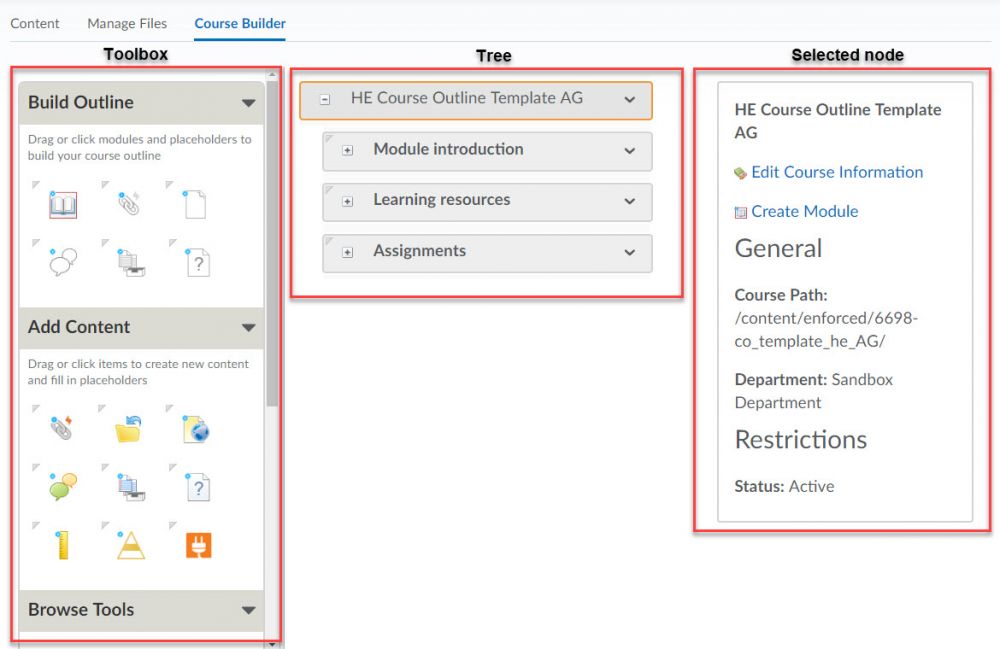This screenshot has height=649, width=1000.
Task: Click the Restrictions heading
Action: click(x=800, y=439)
